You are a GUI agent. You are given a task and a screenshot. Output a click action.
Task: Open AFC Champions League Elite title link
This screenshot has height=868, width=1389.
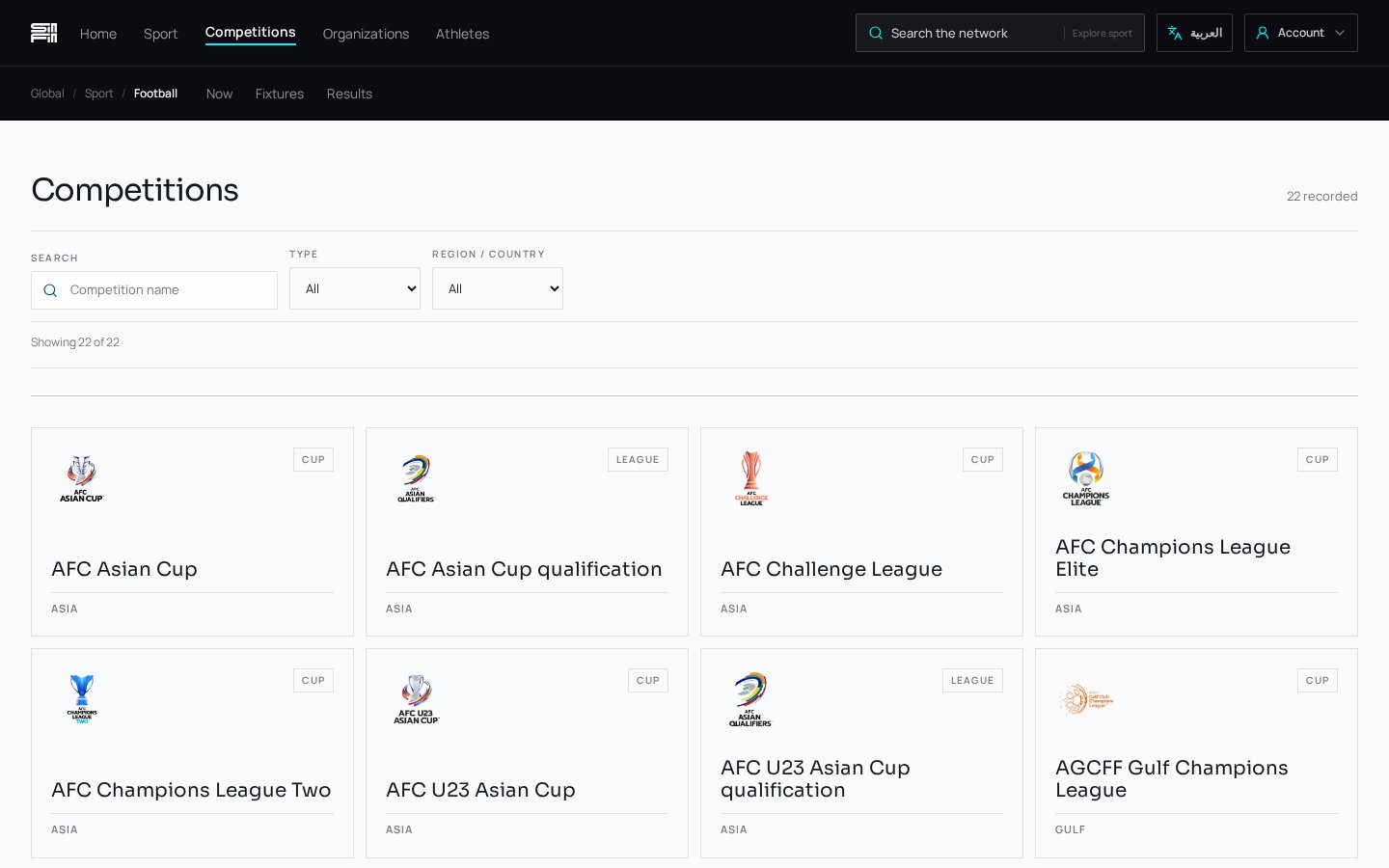1173,557
